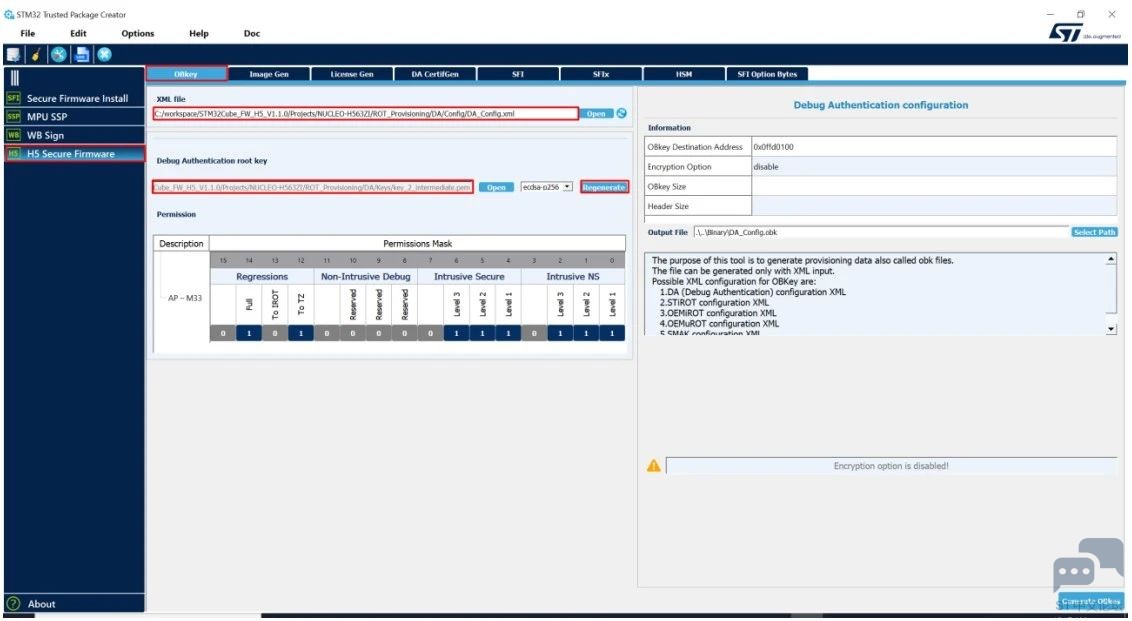Click description box scrollbar up arrow
Viewport: 1132px width, 621px height.
1111,259
